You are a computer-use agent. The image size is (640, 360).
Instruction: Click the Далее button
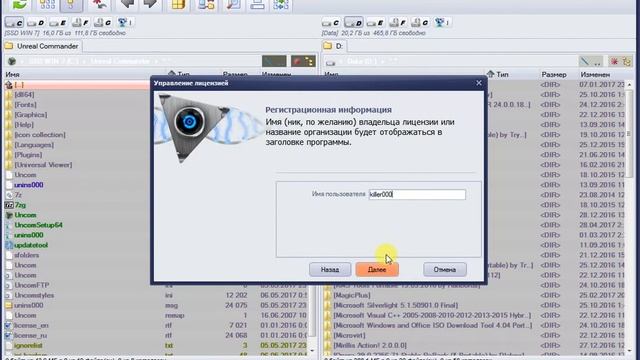[377, 269]
